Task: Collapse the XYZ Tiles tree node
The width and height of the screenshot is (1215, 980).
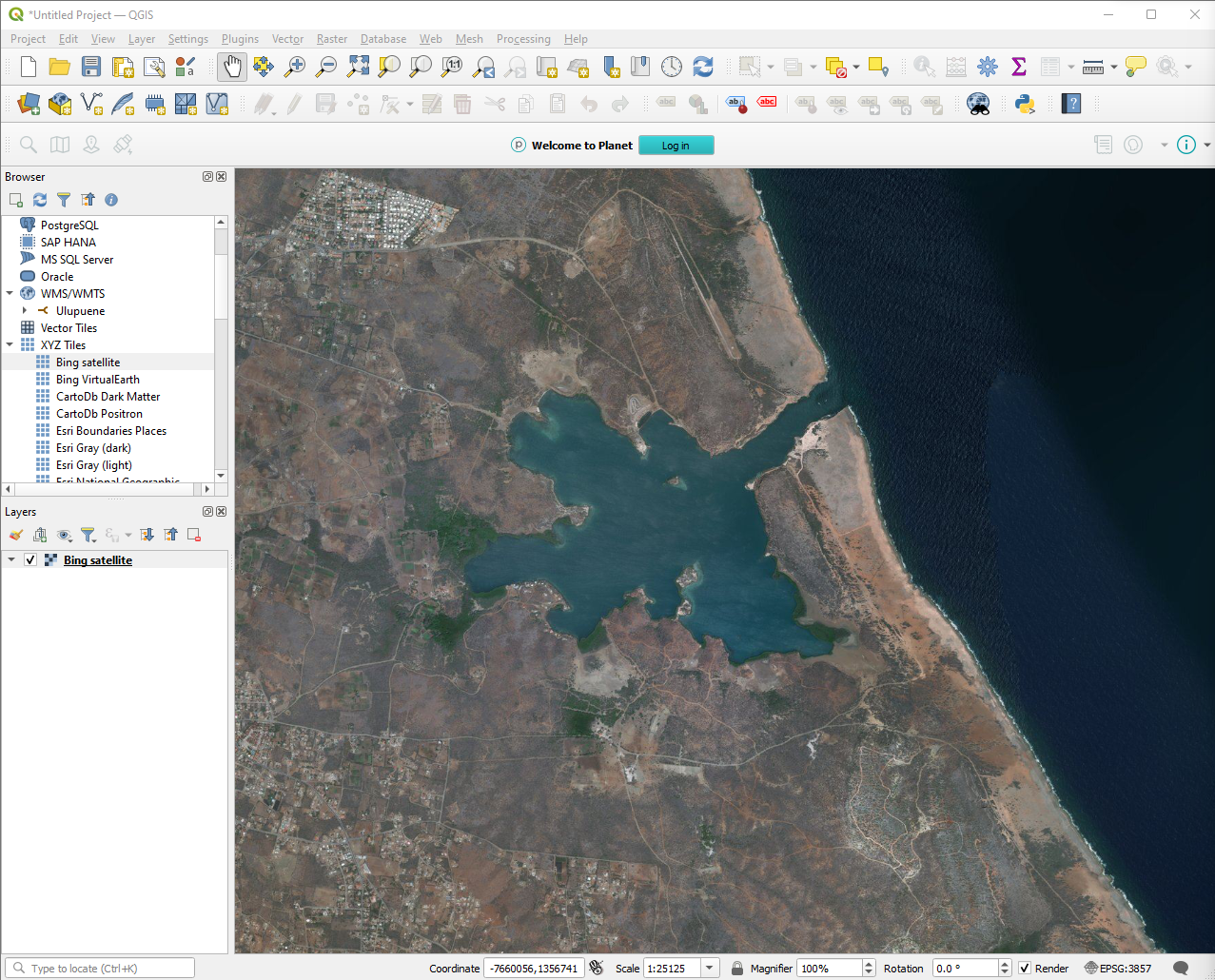Action: 10,345
